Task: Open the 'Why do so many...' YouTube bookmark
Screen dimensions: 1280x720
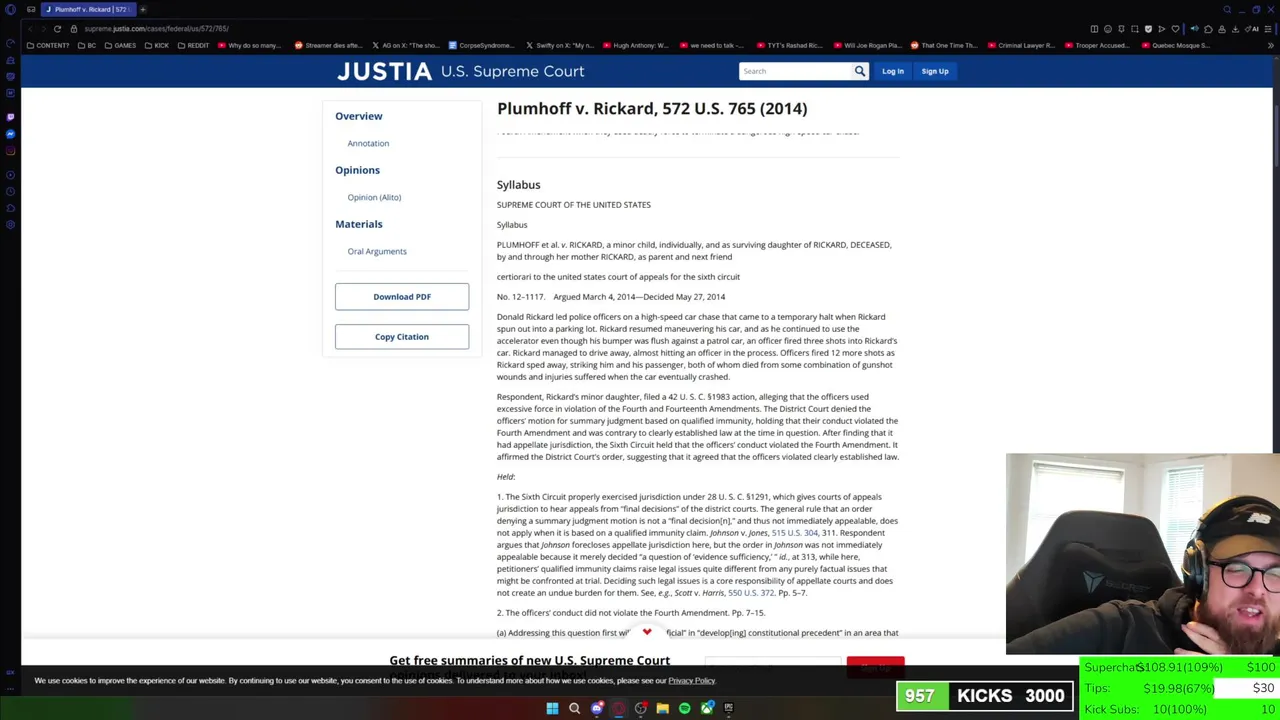Action: click(x=249, y=45)
